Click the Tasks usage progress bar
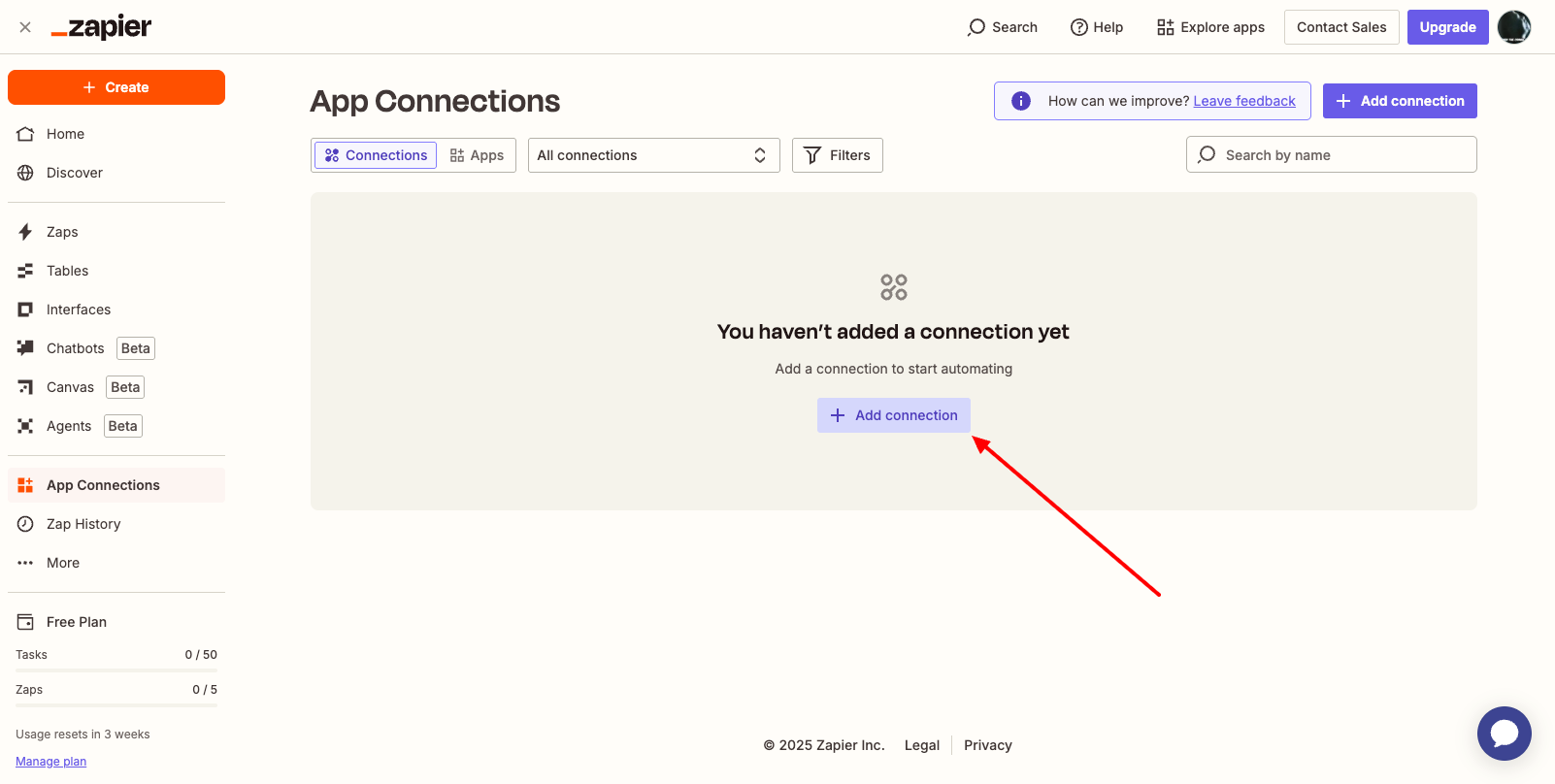Image resolution: width=1555 pixels, height=784 pixels. pyautogui.click(x=116, y=670)
